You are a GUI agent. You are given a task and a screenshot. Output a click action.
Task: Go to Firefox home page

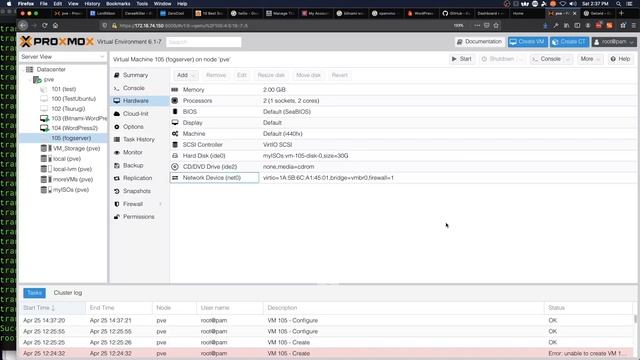click(x=55, y=25)
